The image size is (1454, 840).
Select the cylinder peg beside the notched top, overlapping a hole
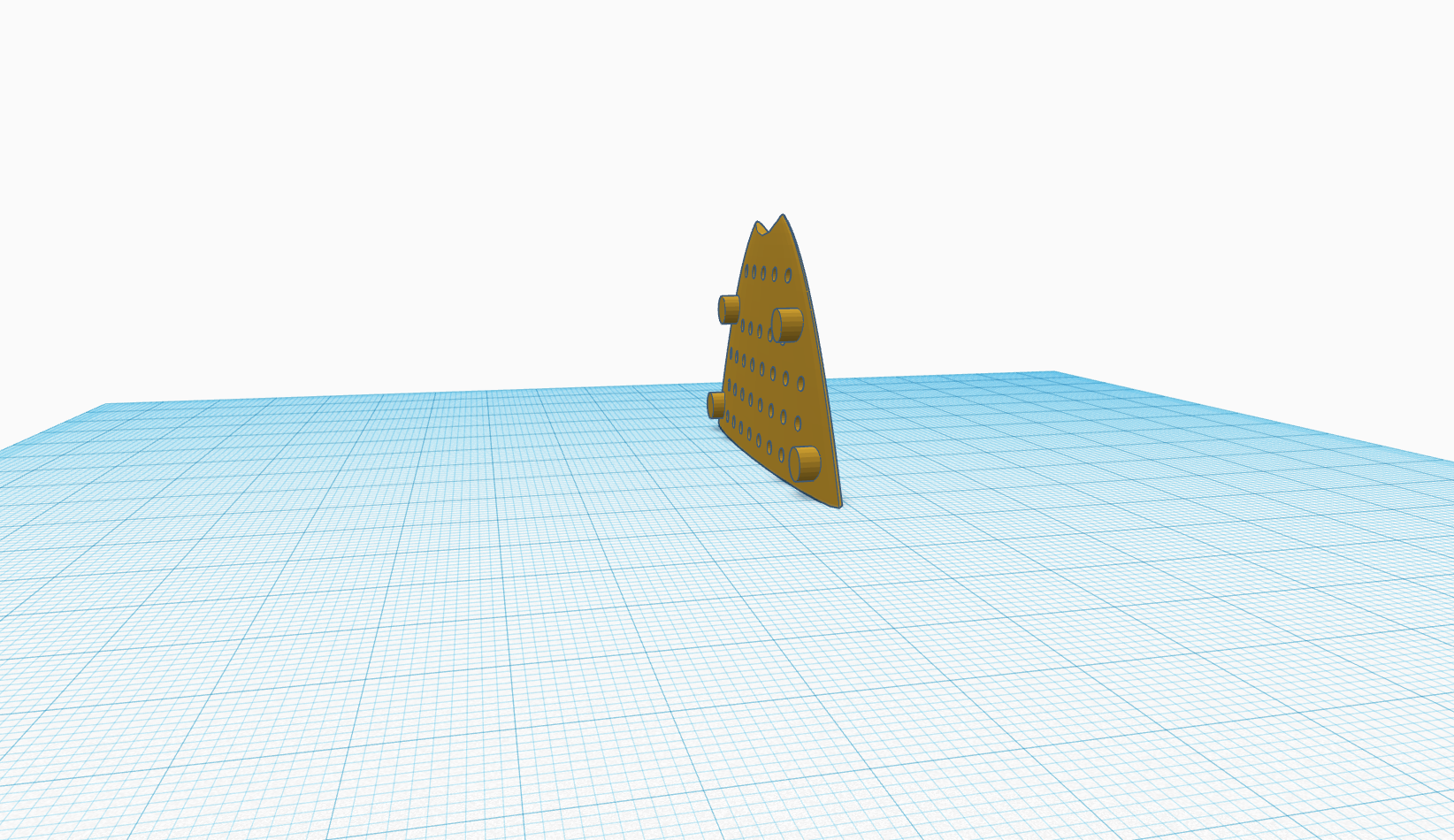tap(787, 325)
